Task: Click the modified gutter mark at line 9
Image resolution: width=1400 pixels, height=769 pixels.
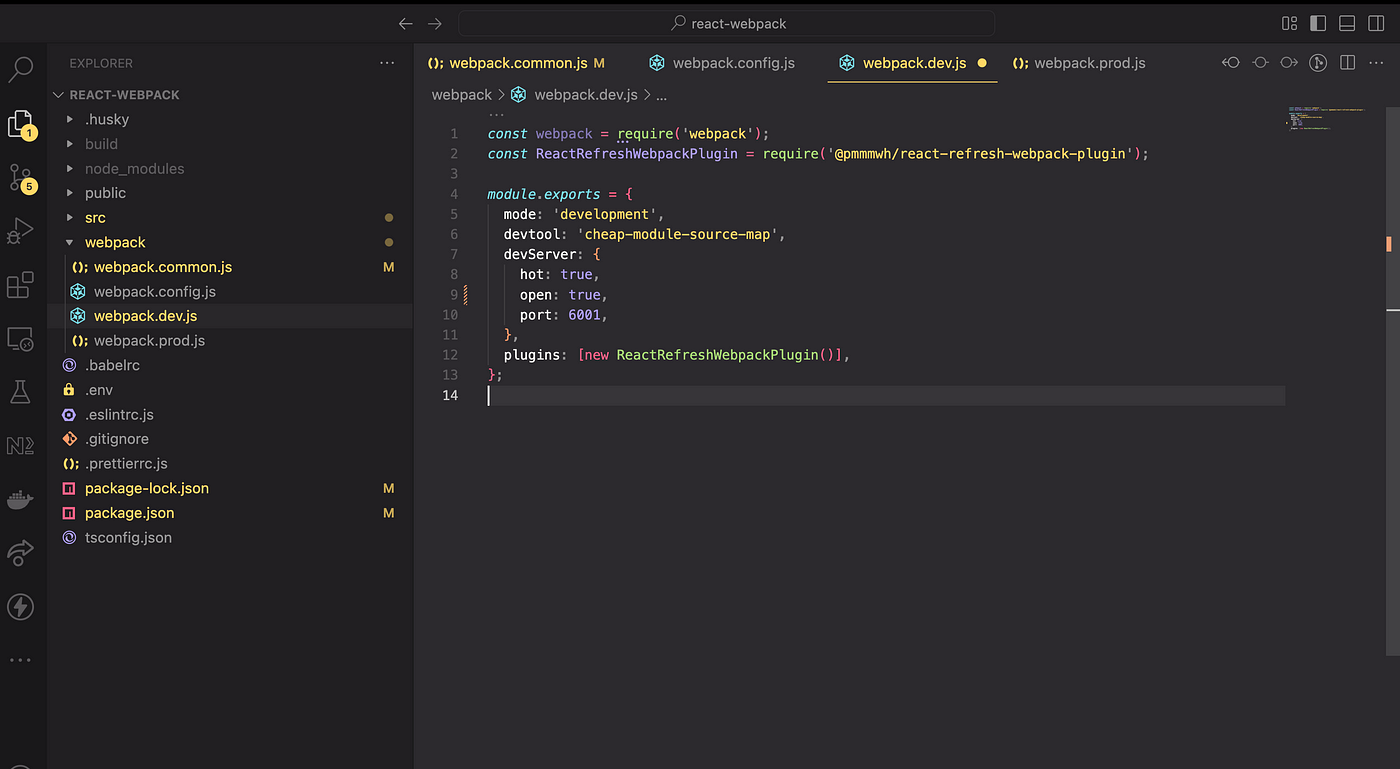Action: click(x=466, y=295)
